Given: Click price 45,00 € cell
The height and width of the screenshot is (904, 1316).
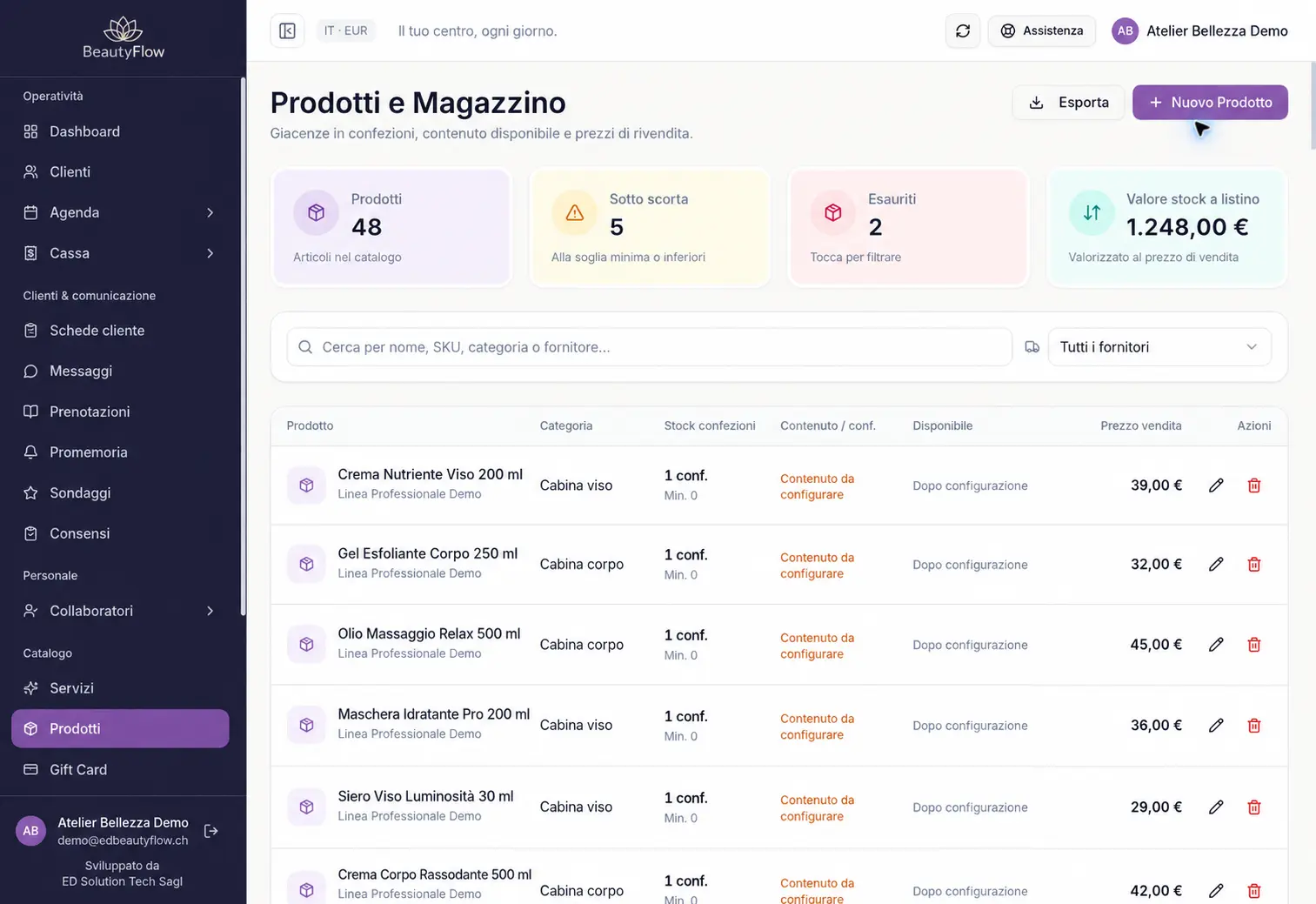Looking at the screenshot, I should 1156,645.
